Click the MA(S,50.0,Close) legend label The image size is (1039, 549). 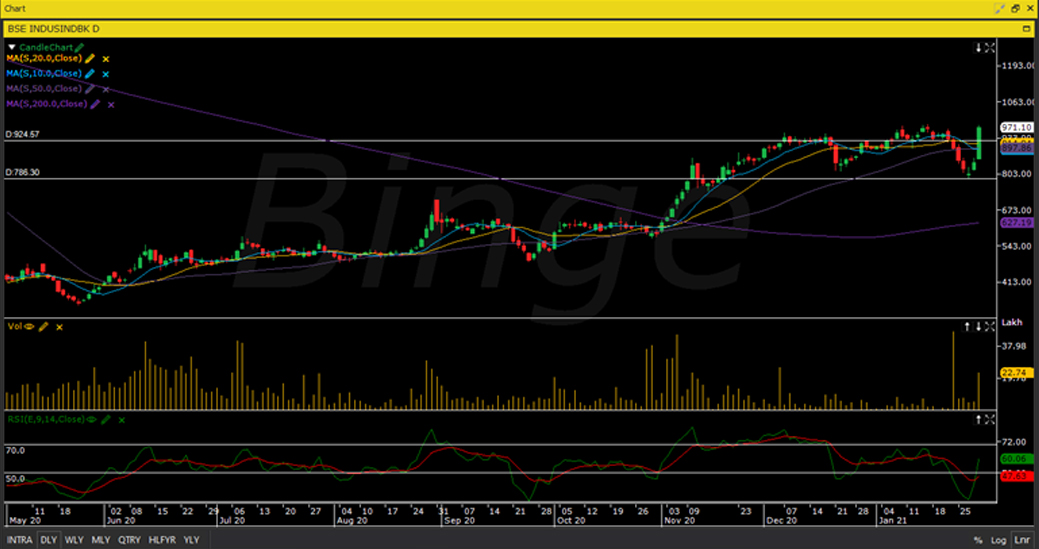point(44,89)
